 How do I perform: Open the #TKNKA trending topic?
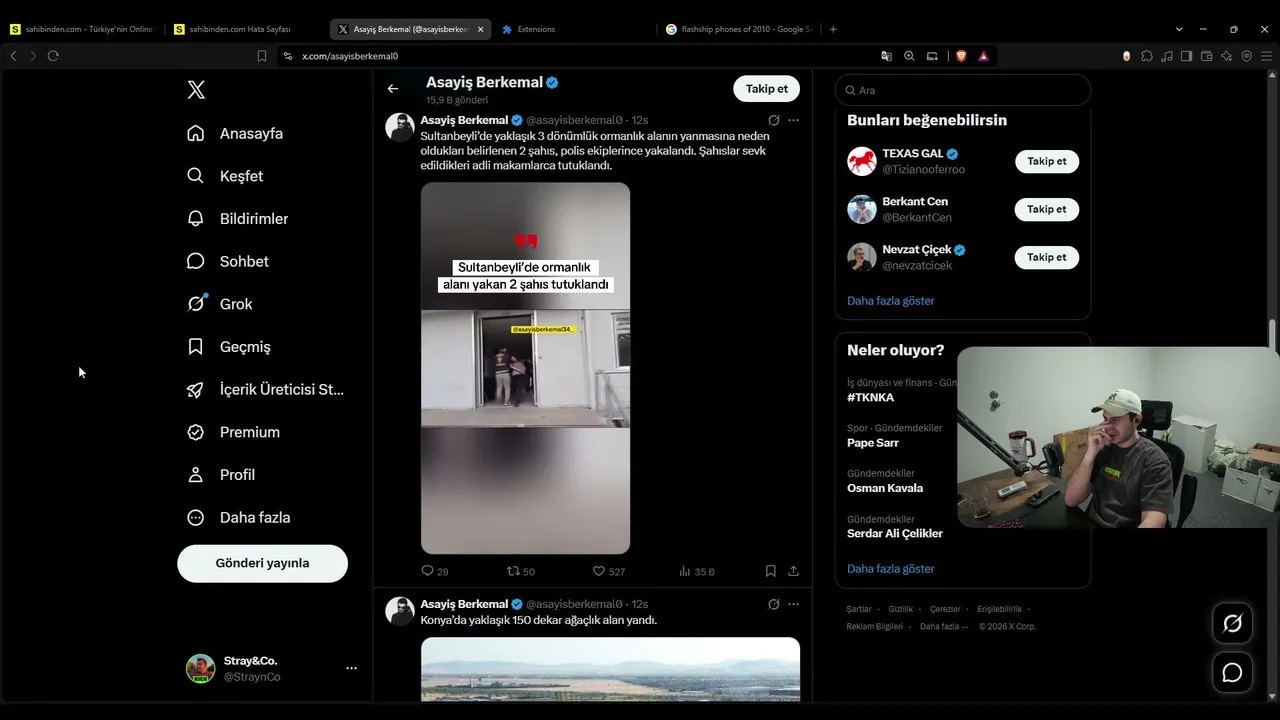(x=871, y=397)
